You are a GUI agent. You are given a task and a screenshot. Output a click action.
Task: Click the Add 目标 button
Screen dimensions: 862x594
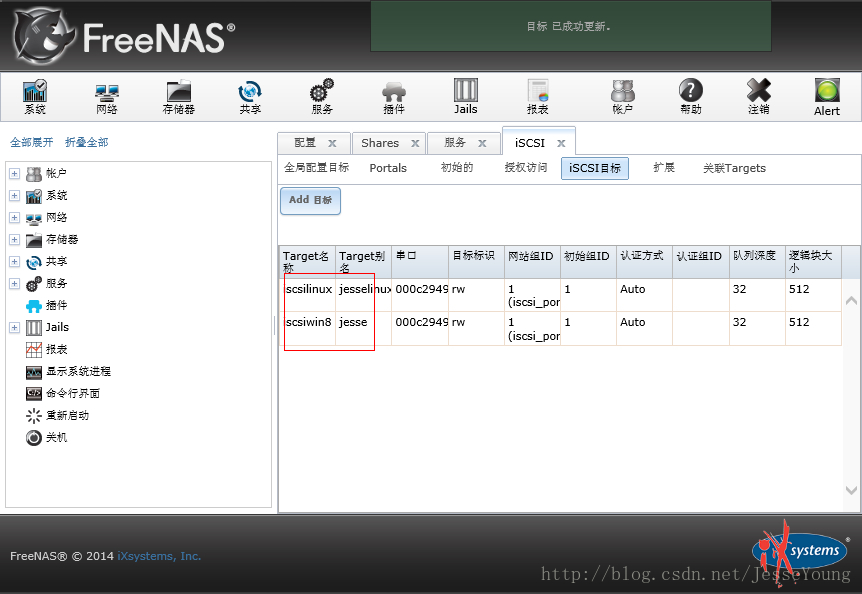(x=311, y=201)
